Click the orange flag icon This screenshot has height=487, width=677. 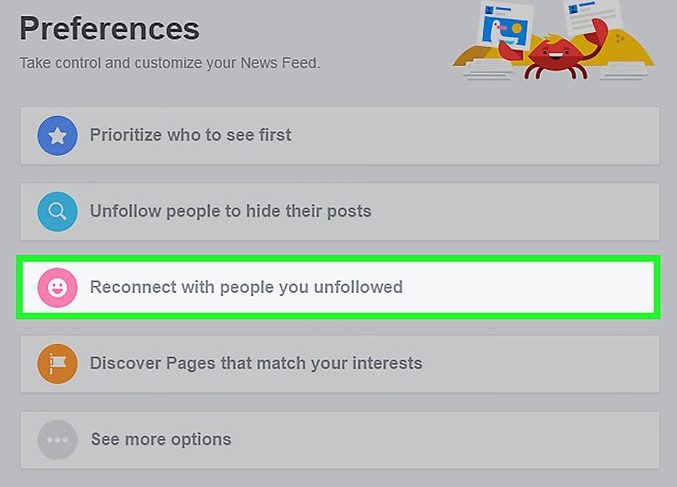[x=57, y=364]
